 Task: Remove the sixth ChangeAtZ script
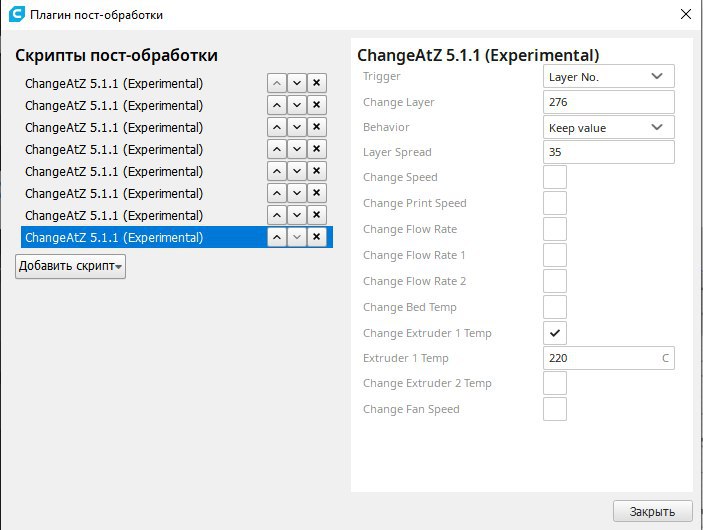(317, 193)
